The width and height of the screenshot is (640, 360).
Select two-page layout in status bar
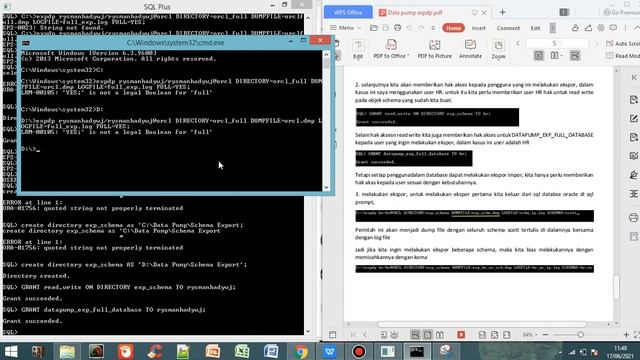[440, 335]
